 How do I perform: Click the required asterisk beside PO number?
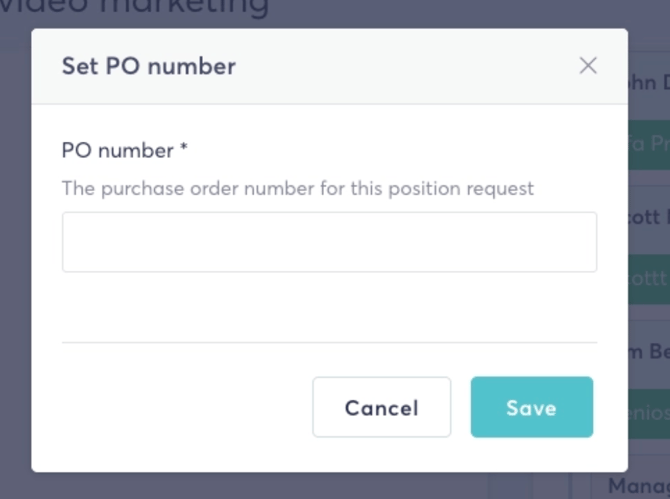point(184,147)
